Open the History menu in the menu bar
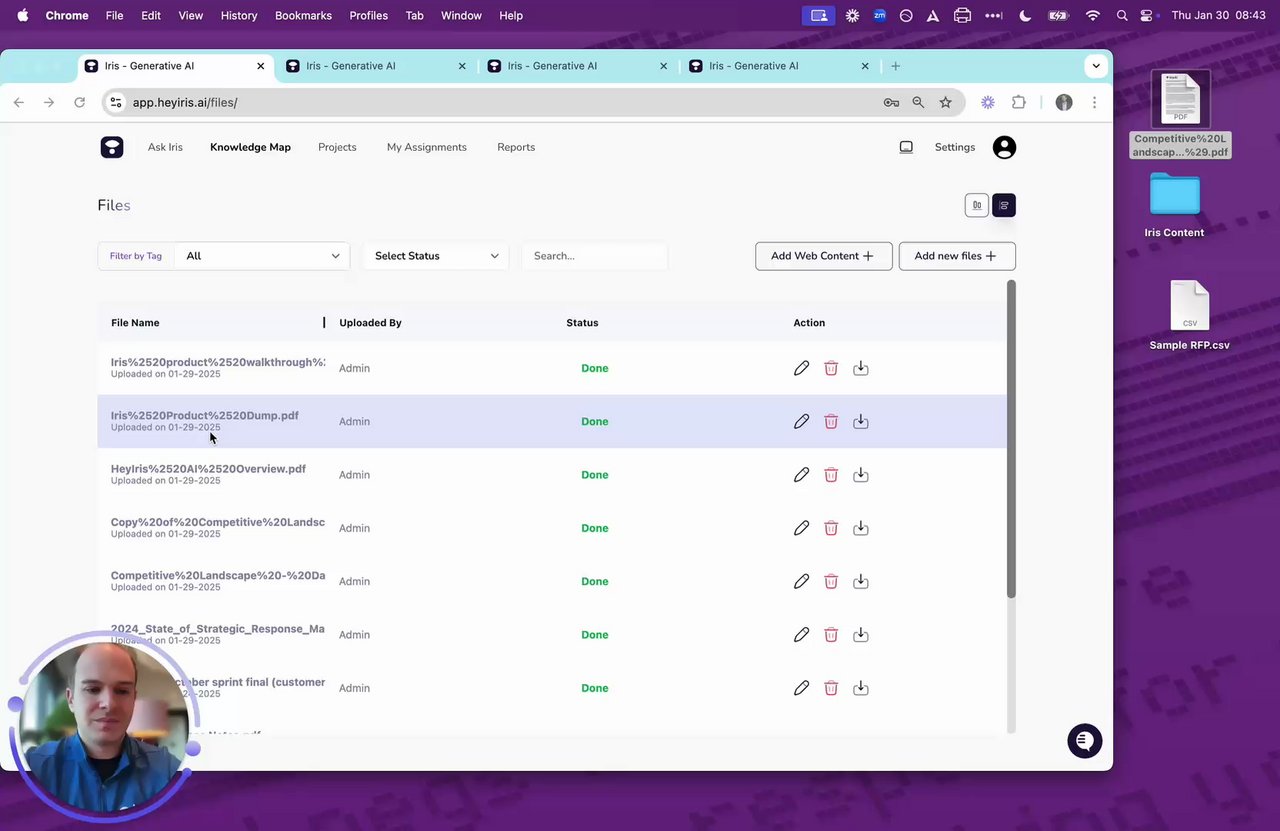Screen dimensions: 1280x831 (239, 15)
